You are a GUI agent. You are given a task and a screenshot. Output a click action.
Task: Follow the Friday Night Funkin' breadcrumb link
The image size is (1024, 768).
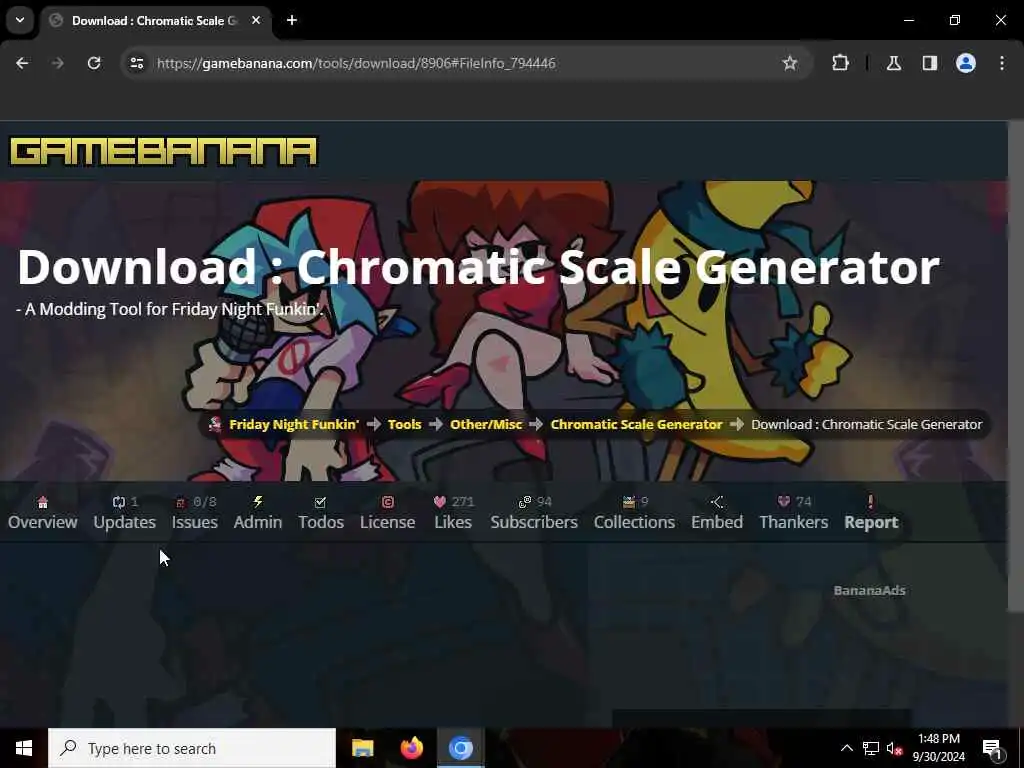(294, 424)
